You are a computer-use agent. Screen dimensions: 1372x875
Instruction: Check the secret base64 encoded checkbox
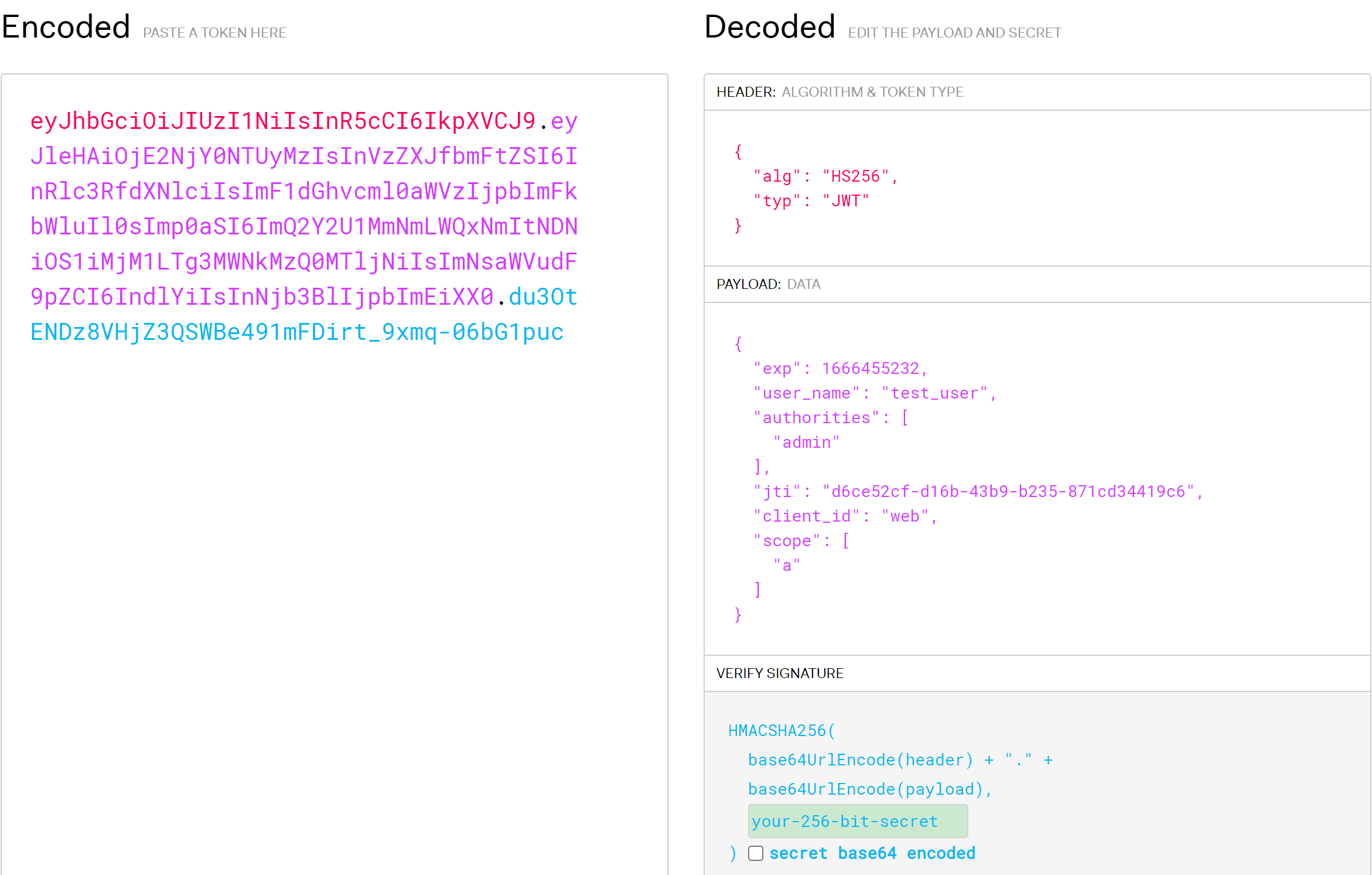[x=756, y=853]
